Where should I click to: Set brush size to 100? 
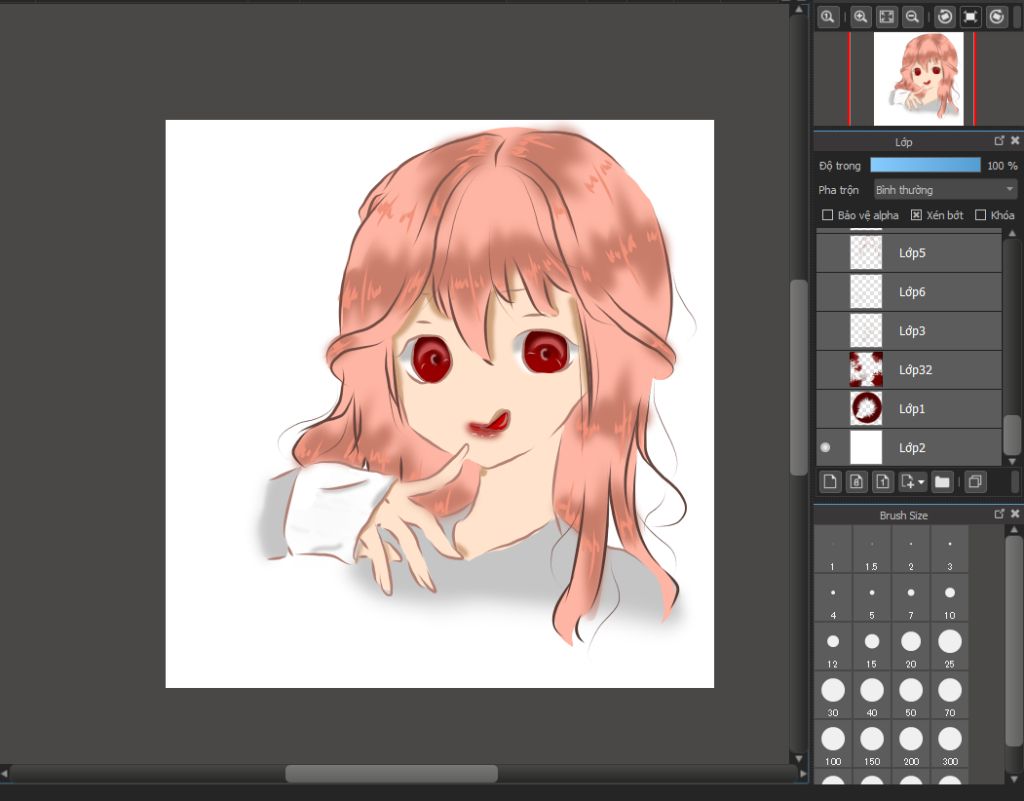[x=833, y=746]
